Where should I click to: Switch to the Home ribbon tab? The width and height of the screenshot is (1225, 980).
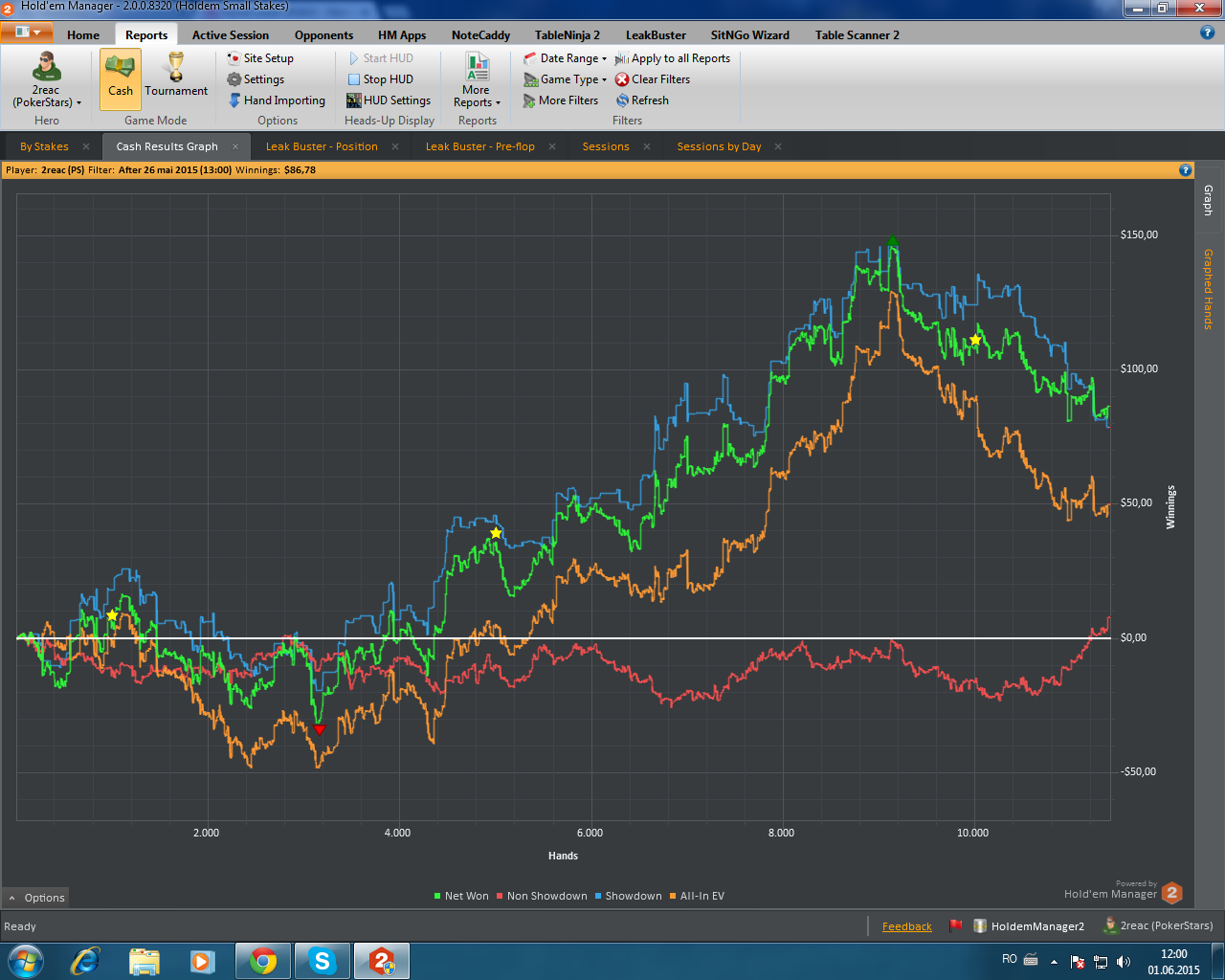pyautogui.click(x=83, y=35)
